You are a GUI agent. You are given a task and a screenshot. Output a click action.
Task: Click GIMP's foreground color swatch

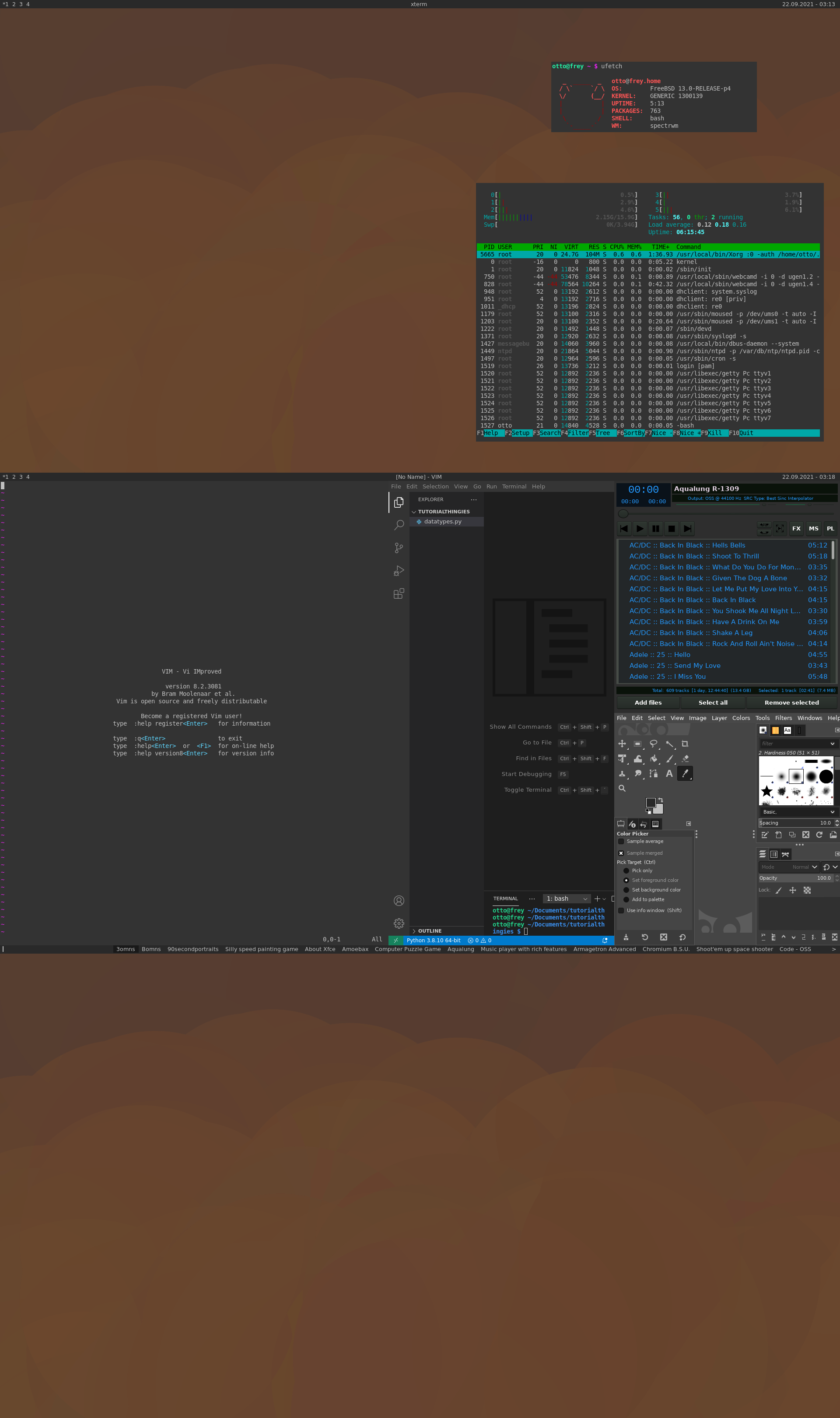click(651, 803)
